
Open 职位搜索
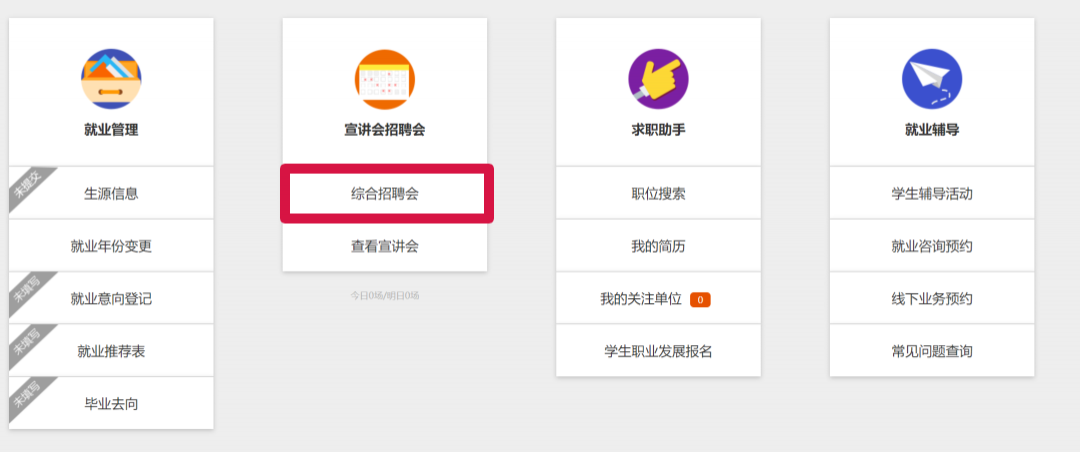tap(658, 194)
